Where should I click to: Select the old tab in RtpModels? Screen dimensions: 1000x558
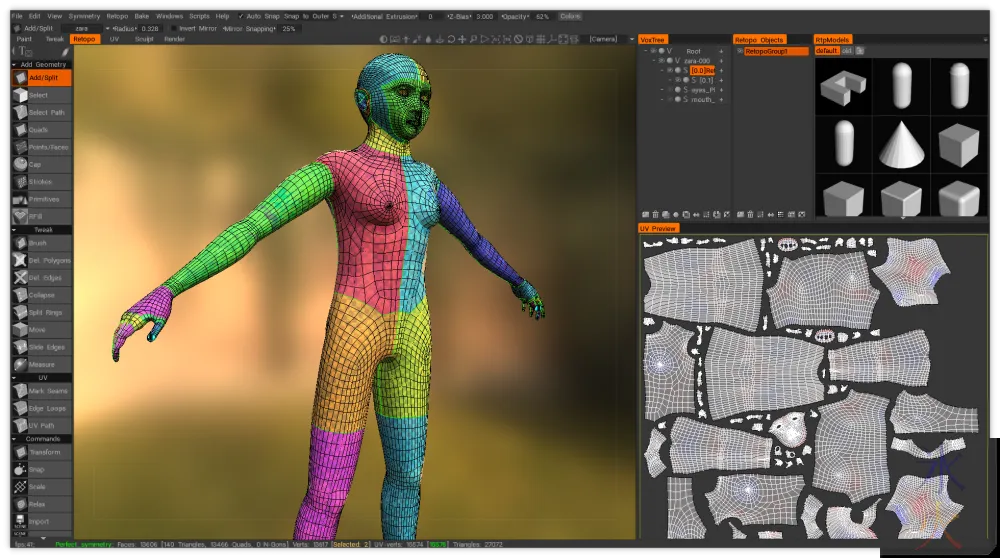click(847, 51)
